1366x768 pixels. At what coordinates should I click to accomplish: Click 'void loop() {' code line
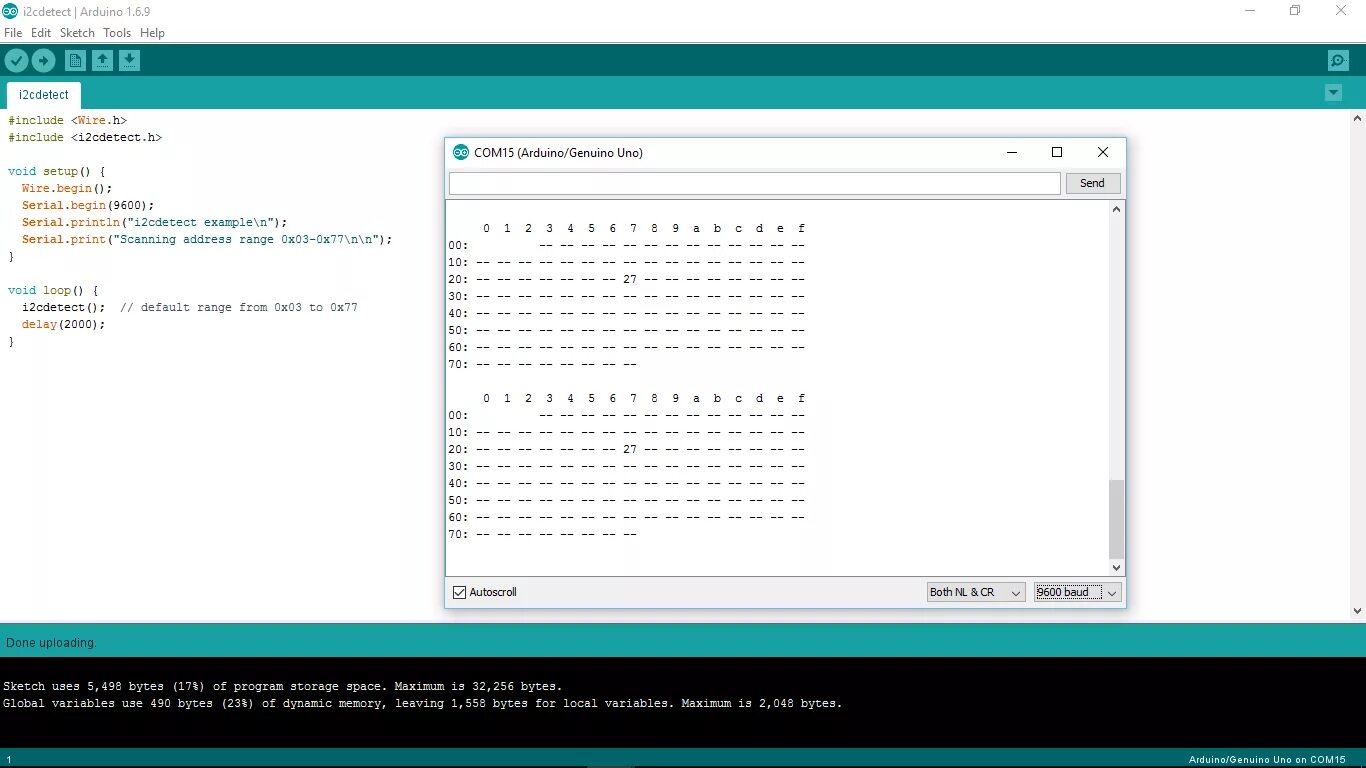pos(53,290)
